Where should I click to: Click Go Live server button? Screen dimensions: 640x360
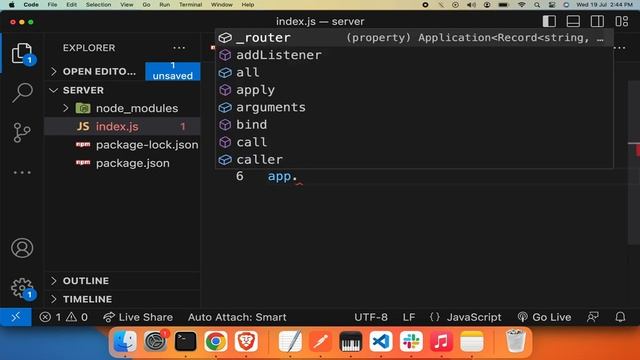click(x=544, y=317)
